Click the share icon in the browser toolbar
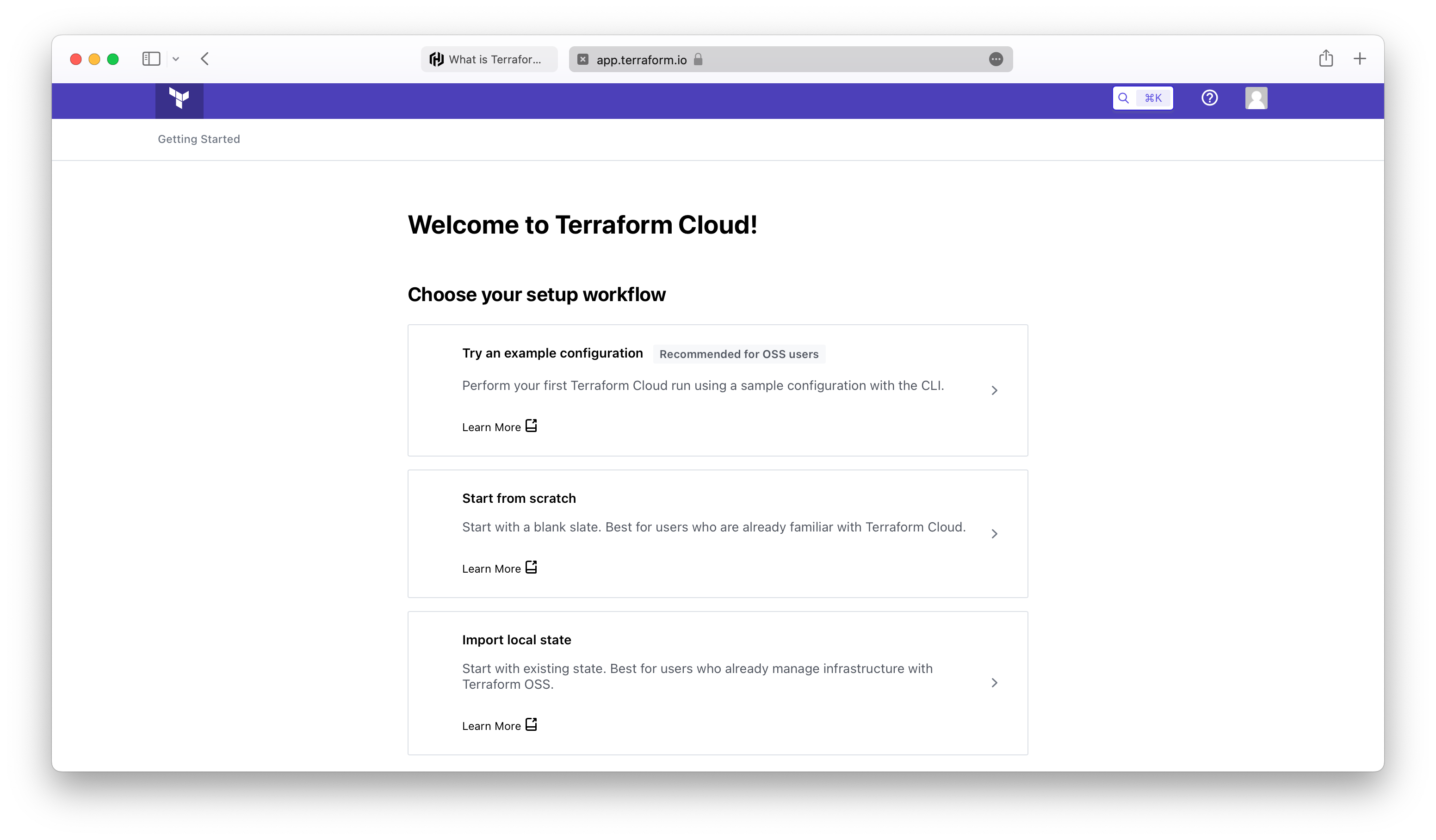The width and height of the screenshot is (1436, 840). coord(1327,58)
